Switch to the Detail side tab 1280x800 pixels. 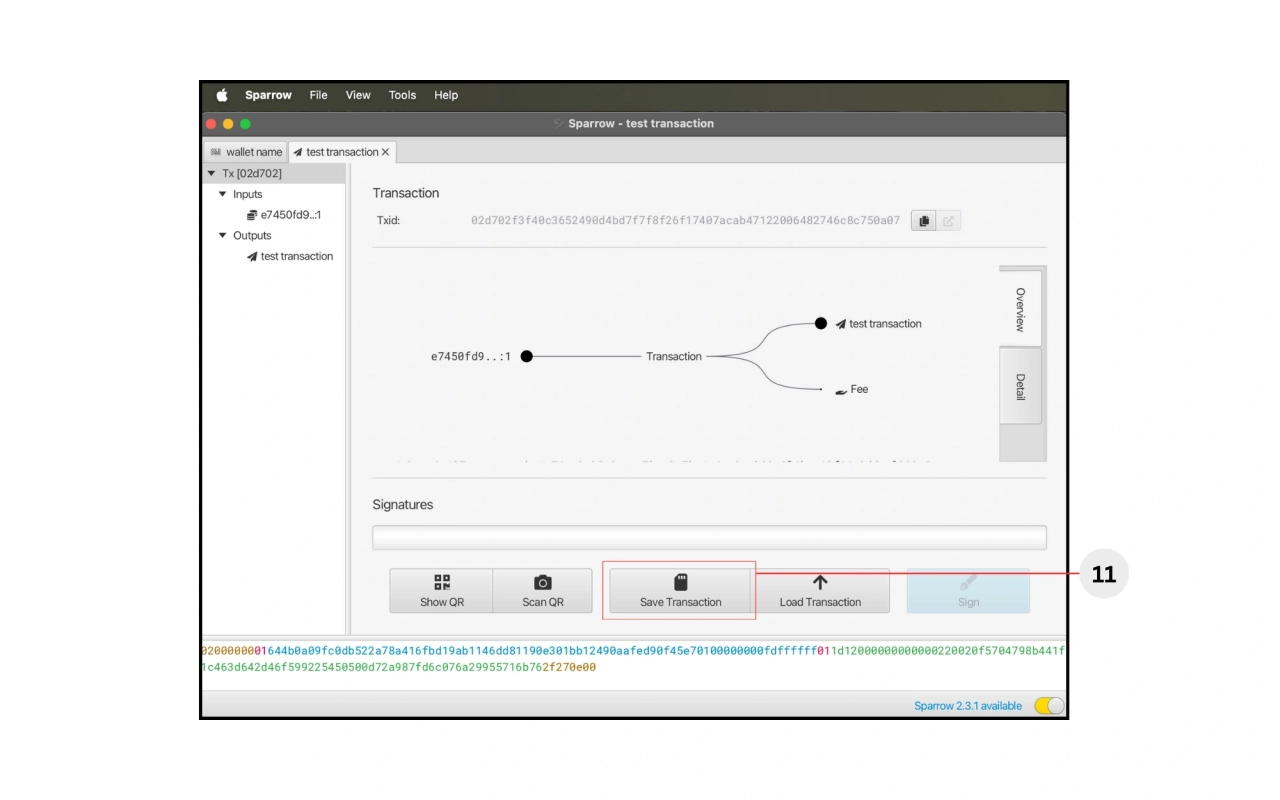point(1020,386)
